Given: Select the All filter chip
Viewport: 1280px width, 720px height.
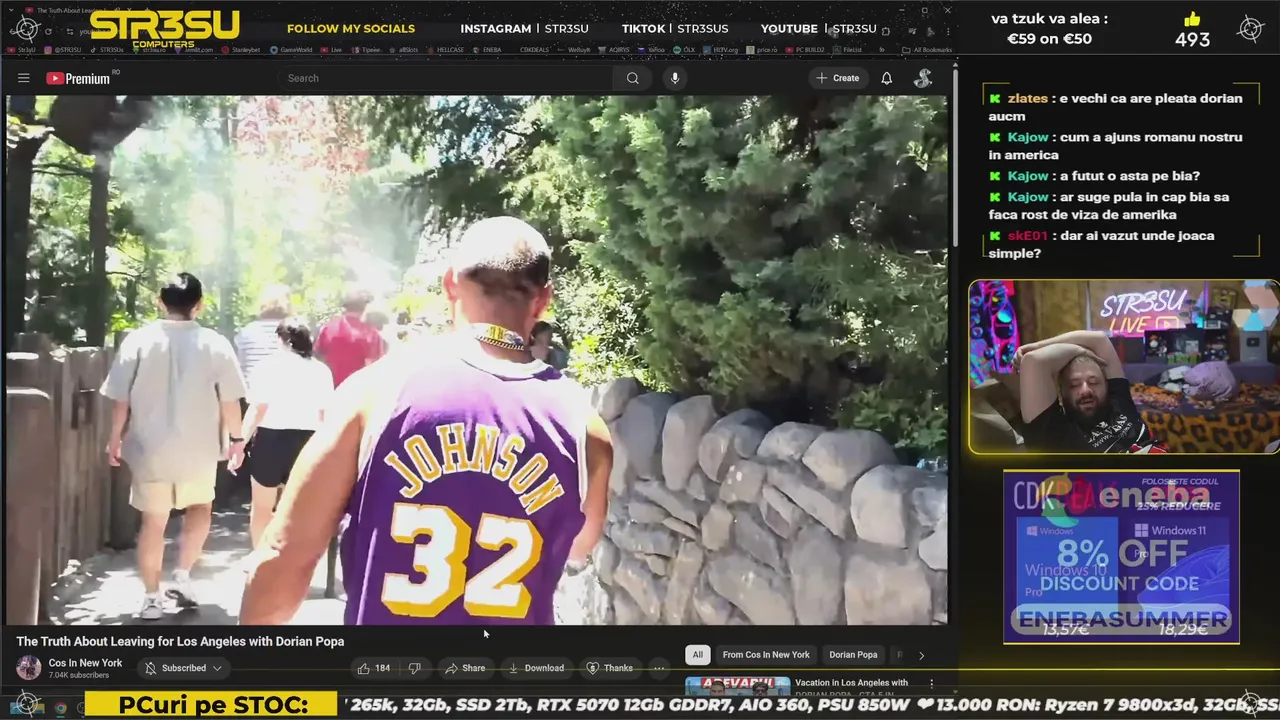Looking at the screenshot, I should tap(697, 655).
